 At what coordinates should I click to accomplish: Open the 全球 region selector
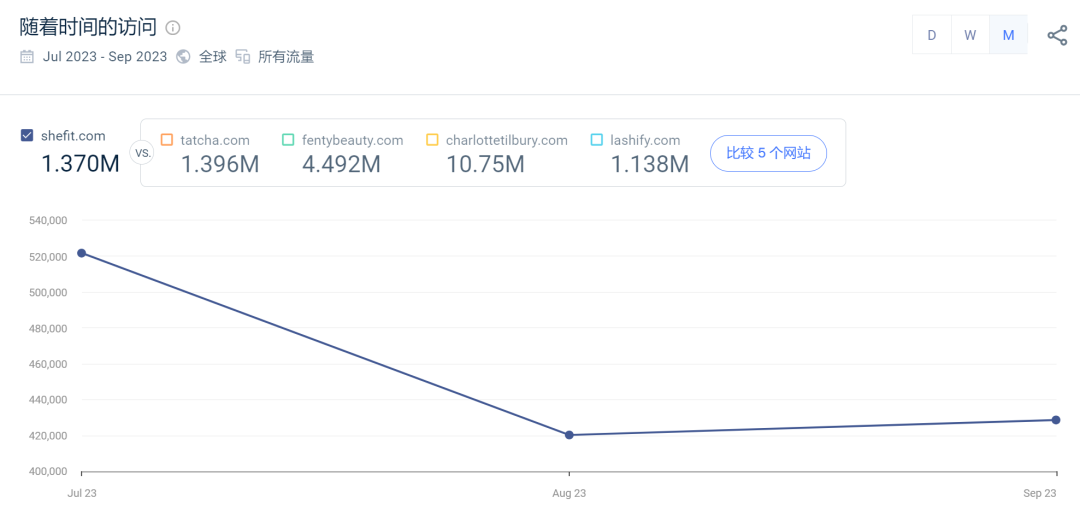tap(213, 57)
